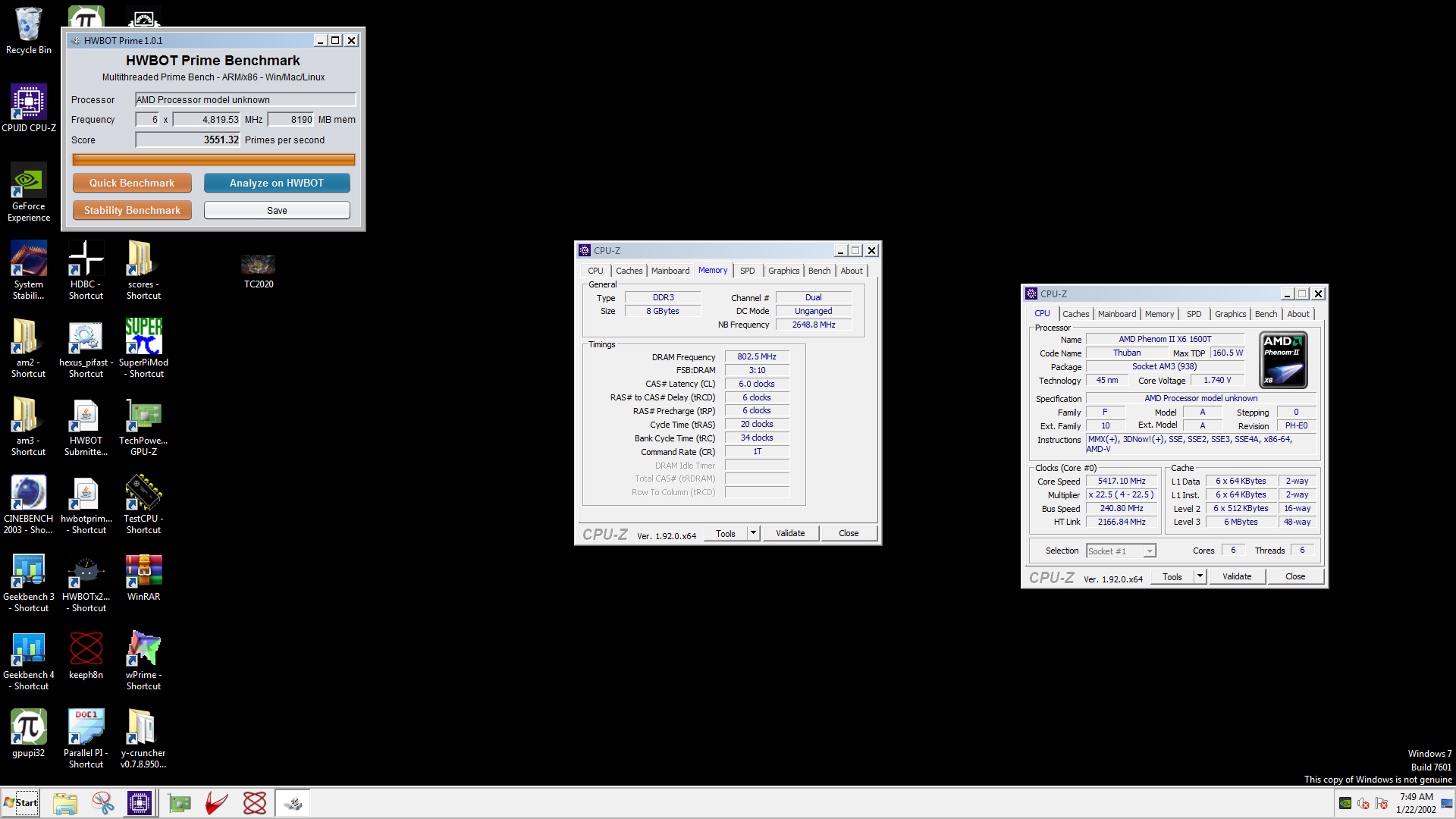
Task: Expand Tools dropdown arrow in Memory CPU-Z
Action: [753, 533]
